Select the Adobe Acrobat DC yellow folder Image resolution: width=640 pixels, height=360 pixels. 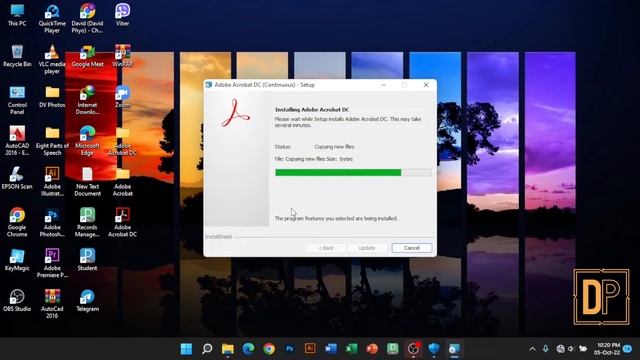coord(122,141)
